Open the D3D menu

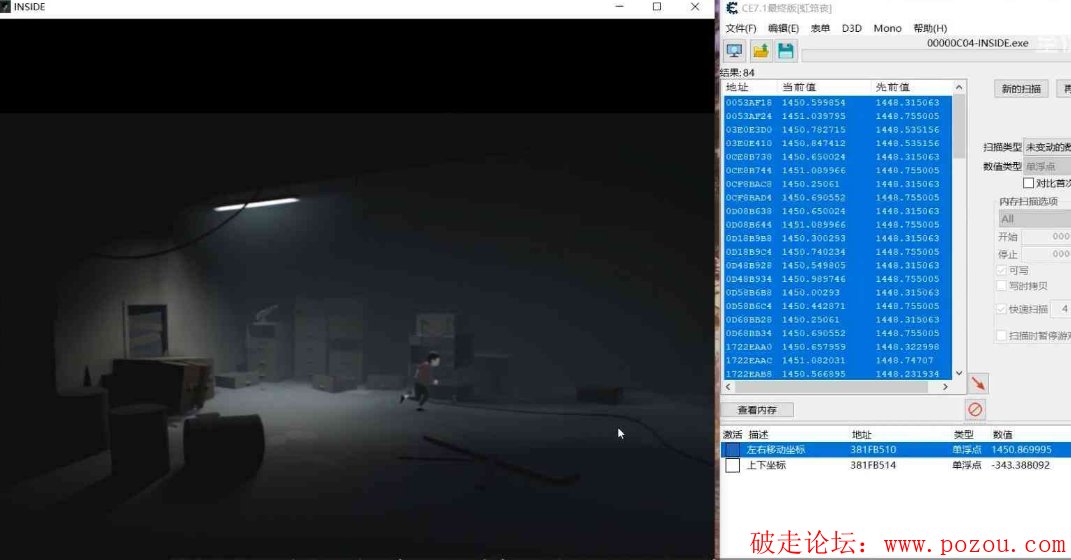851,28
